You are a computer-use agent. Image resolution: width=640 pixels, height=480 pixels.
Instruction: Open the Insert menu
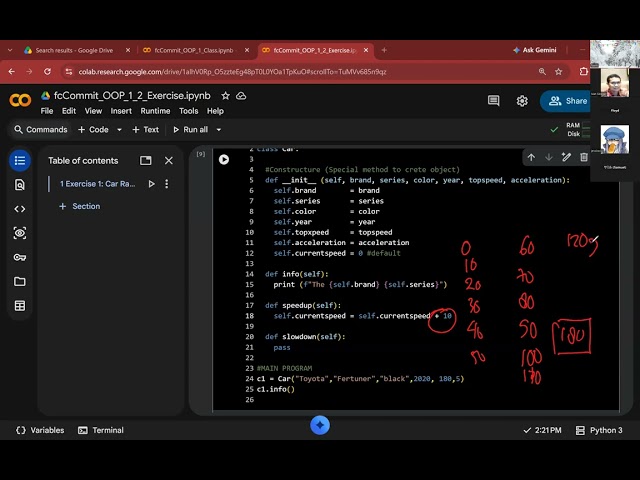click(121, 111)
